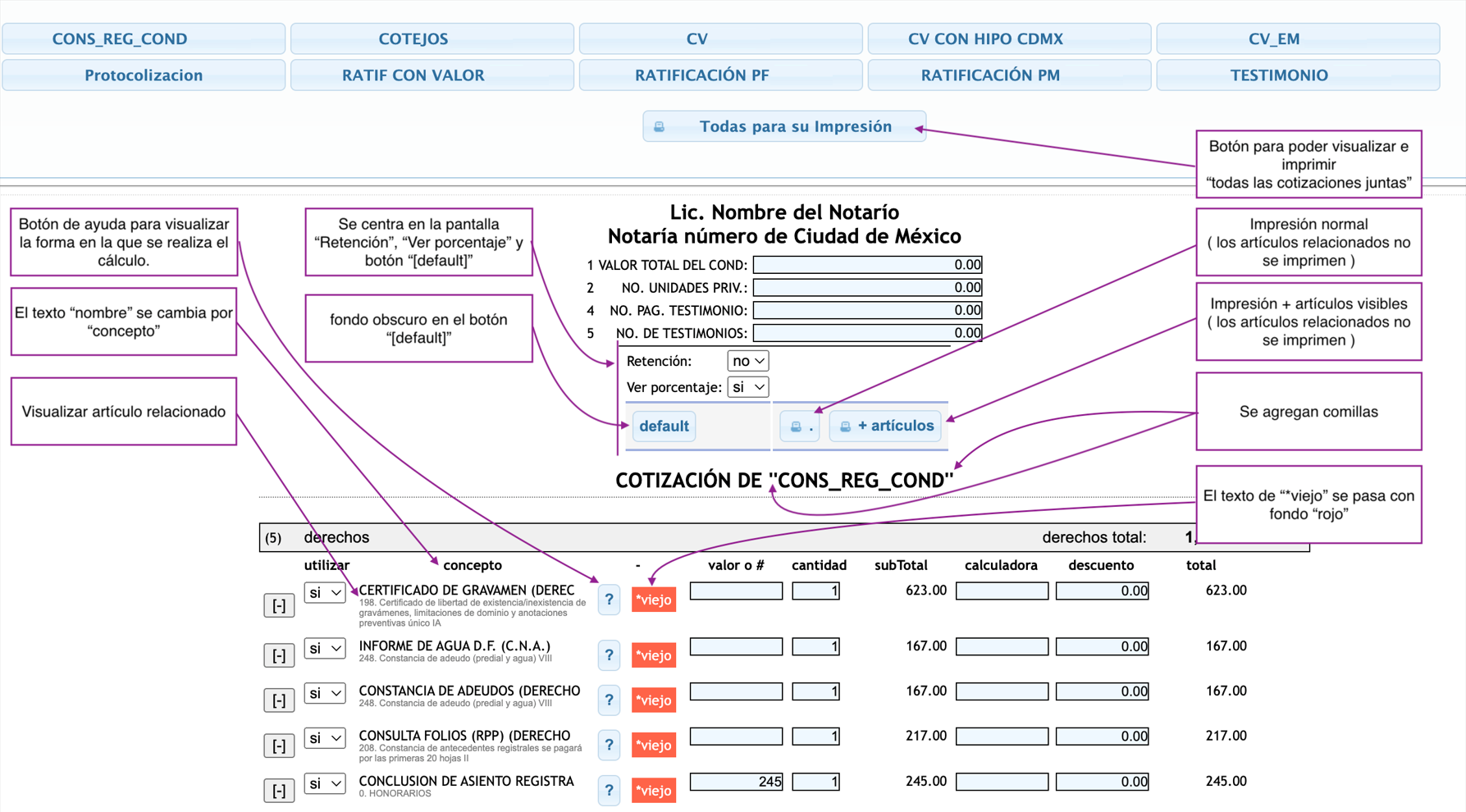Open 'utilizar' dropdown for INFORME DE AGUA
This screenshot has height=812, width=1466.
pos(325,648)
